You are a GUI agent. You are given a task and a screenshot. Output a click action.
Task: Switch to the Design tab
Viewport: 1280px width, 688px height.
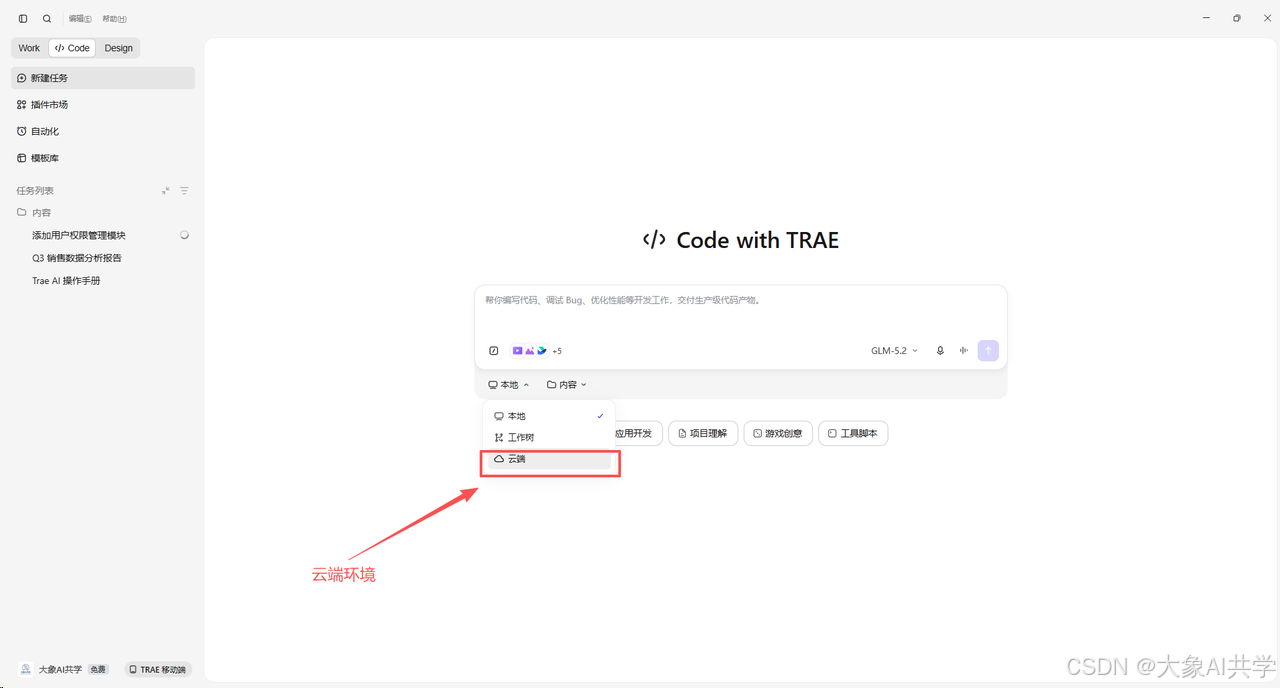click(x=118, y=48)
